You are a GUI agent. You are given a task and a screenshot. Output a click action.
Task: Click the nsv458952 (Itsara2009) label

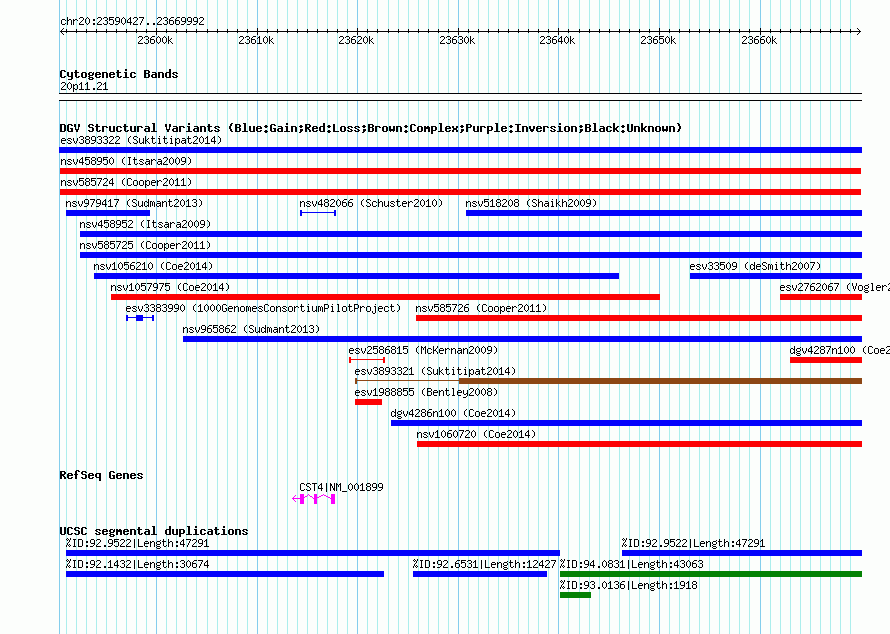[x=145, y=224]
